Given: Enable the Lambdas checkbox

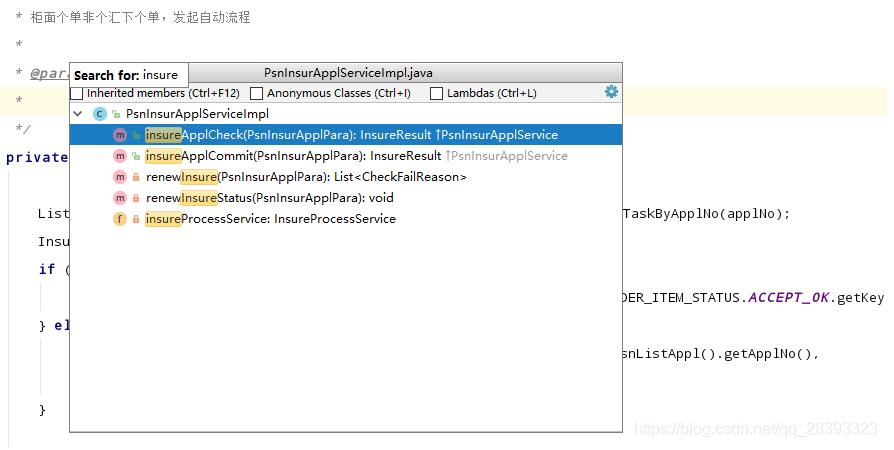Looking at the screenshot, I should point(436,93).
